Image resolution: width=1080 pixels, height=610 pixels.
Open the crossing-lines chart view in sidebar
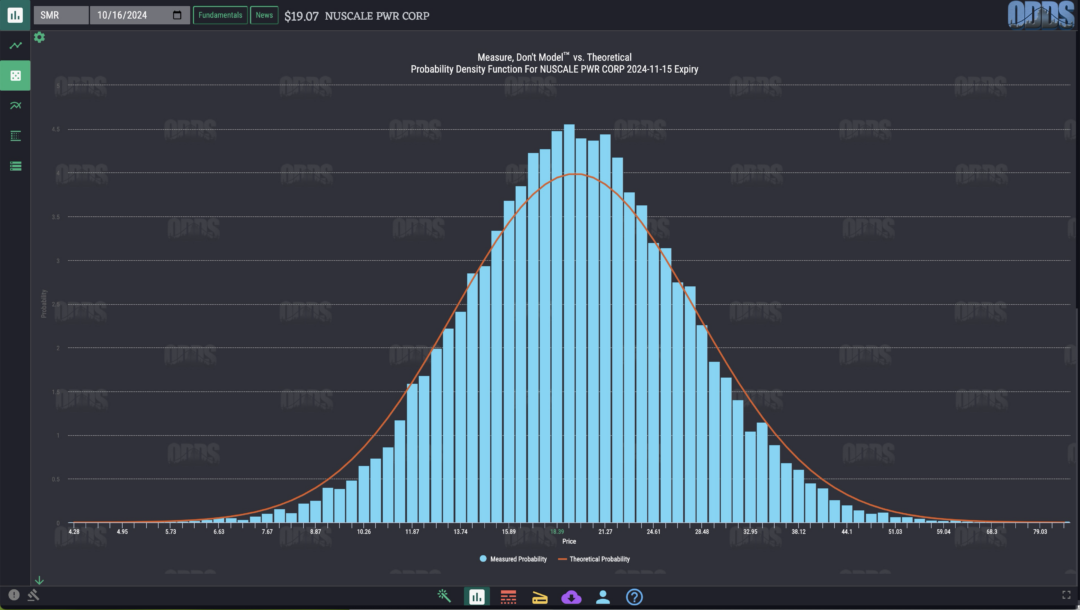click(14, 105)
